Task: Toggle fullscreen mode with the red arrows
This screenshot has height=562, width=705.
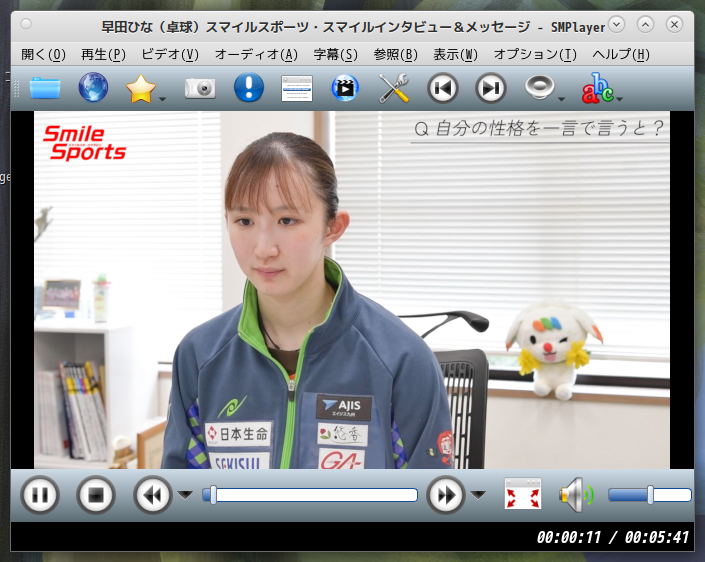Action: click(522, 494)
